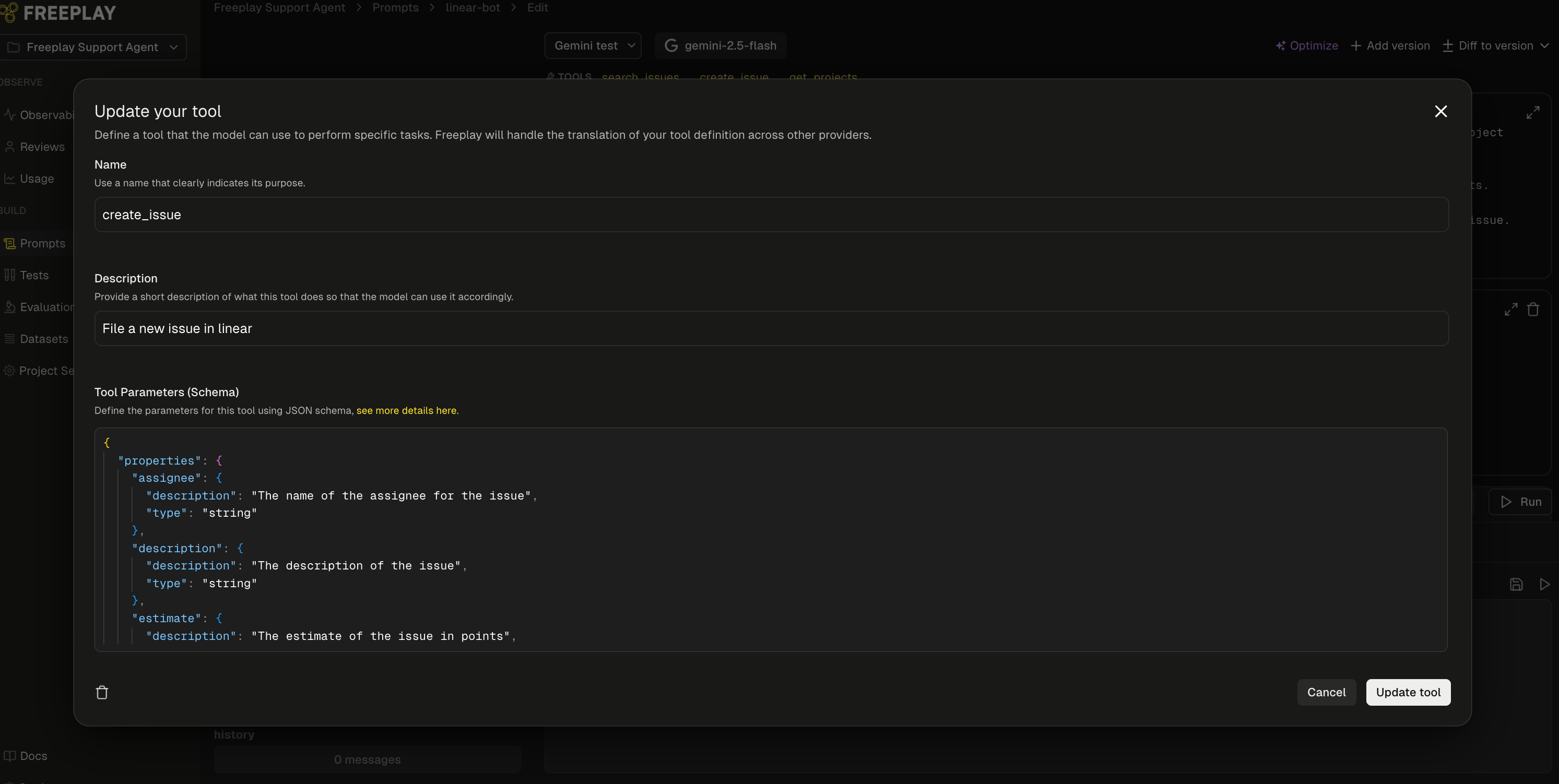Close the Update your tool dialog

[1440, 111]
